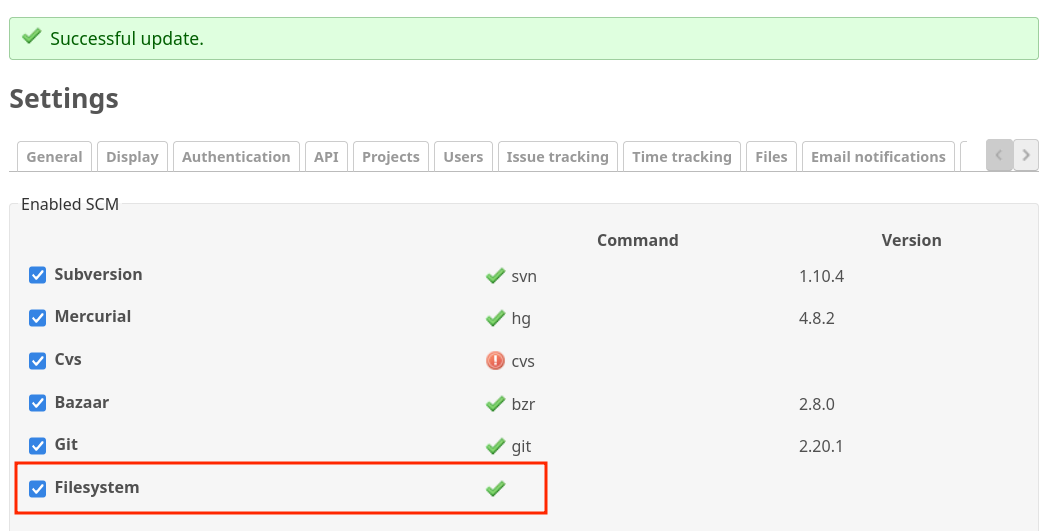
Task: Disable the Mercurial SCM checkbox
Action: point(37,318)
